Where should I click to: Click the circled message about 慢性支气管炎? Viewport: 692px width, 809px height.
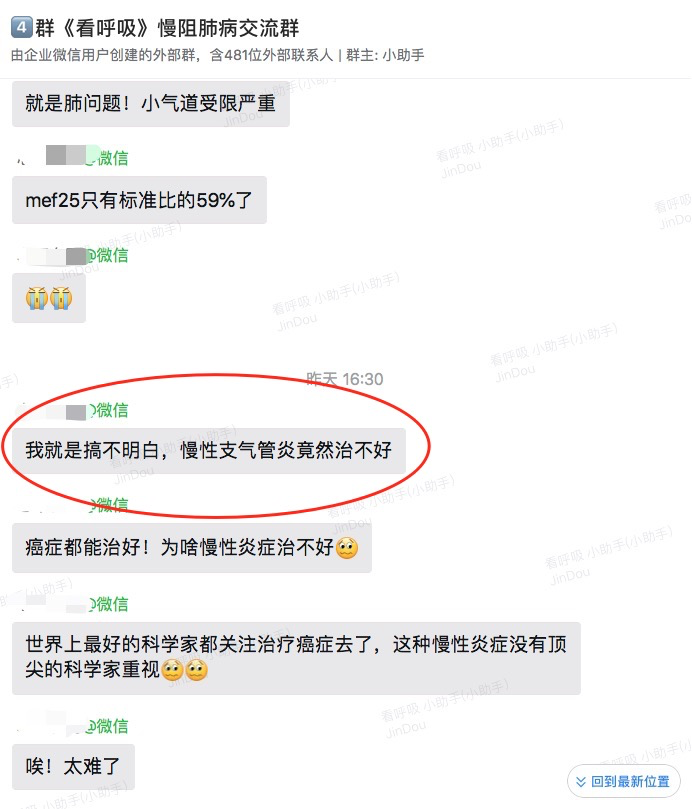coord(209,450)
